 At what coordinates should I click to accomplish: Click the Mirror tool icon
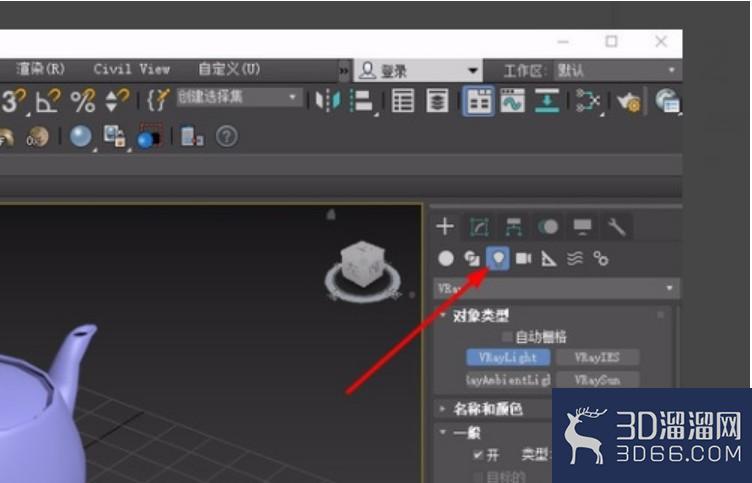coord(328,101)
